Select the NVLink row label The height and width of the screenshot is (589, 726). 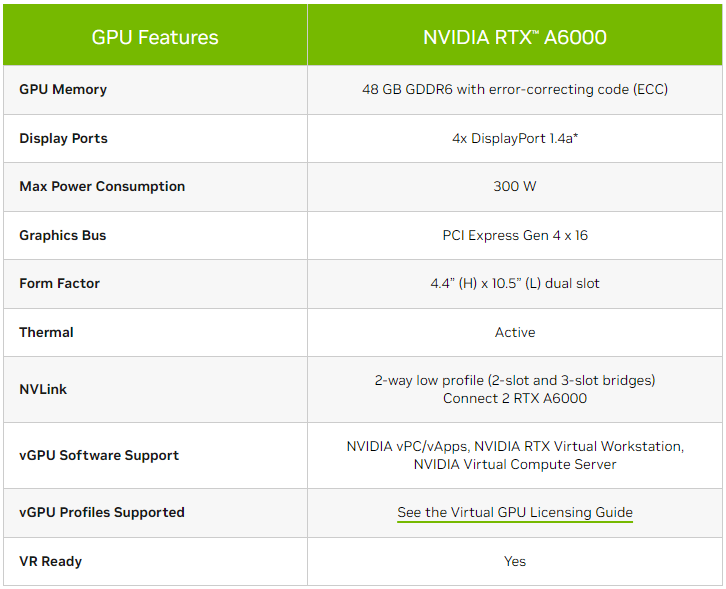pyautogui.click(x=43, y=389)
